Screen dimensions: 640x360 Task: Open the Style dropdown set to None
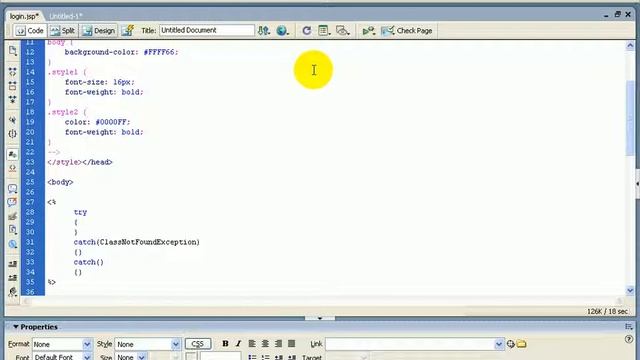147,344
